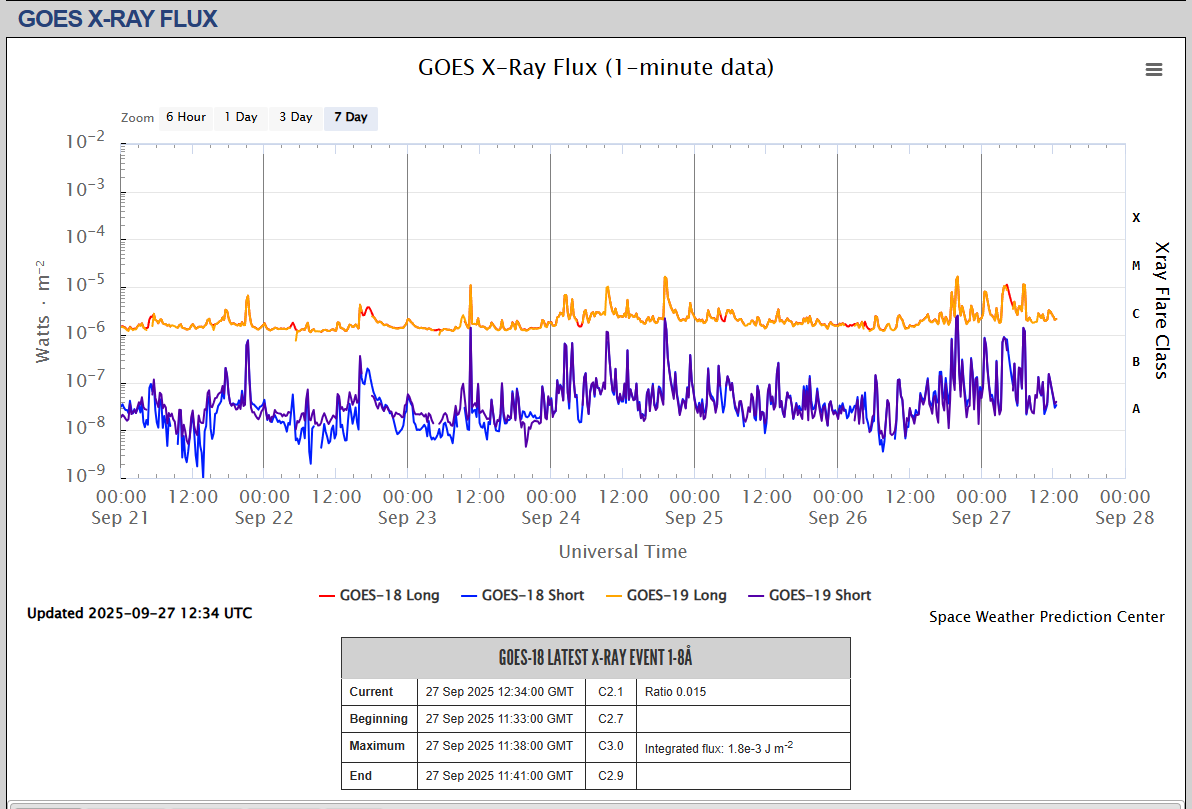Switch zoom to 1 Day

coord(240,118)
